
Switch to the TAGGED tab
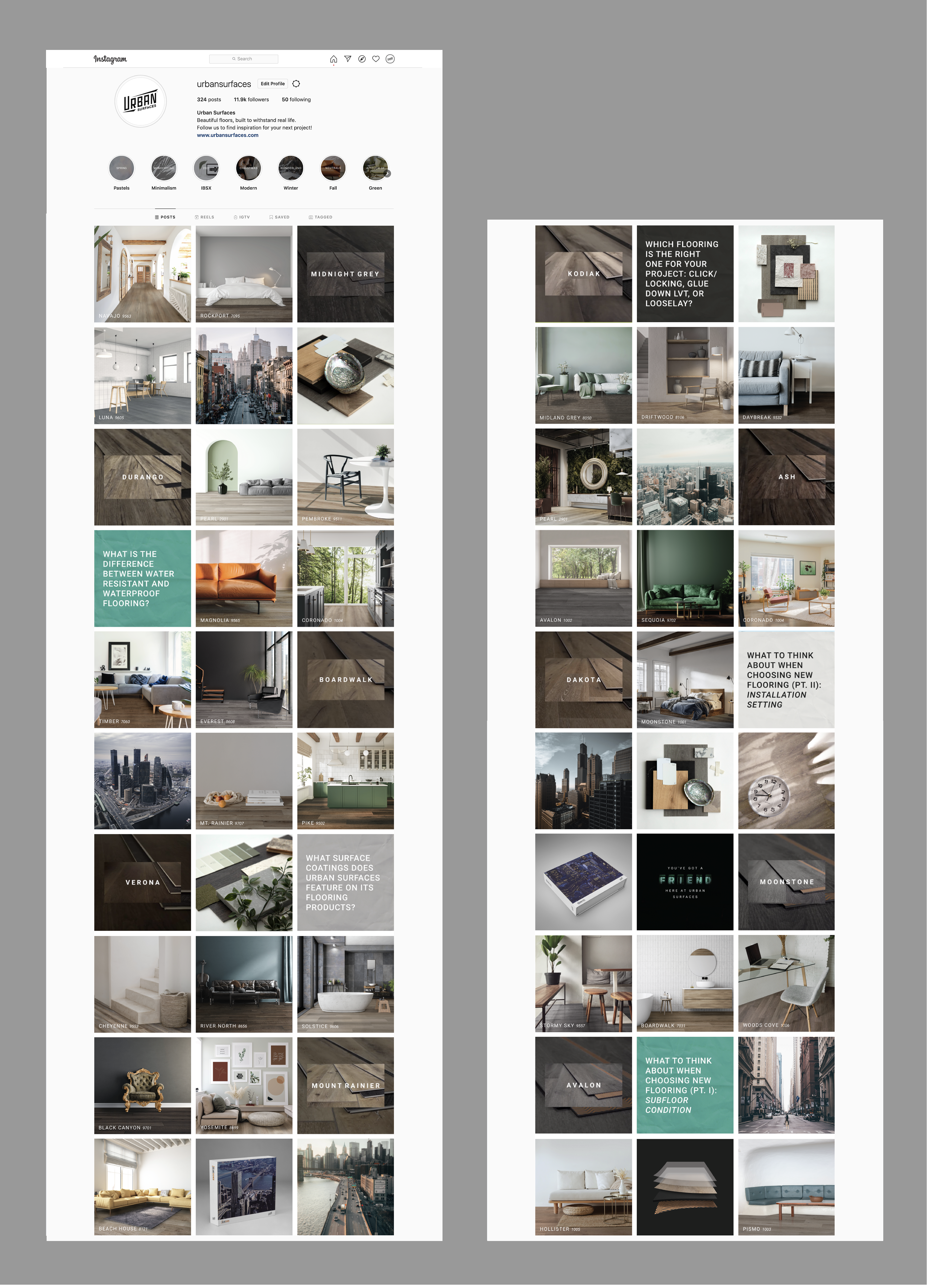point(320,217)
